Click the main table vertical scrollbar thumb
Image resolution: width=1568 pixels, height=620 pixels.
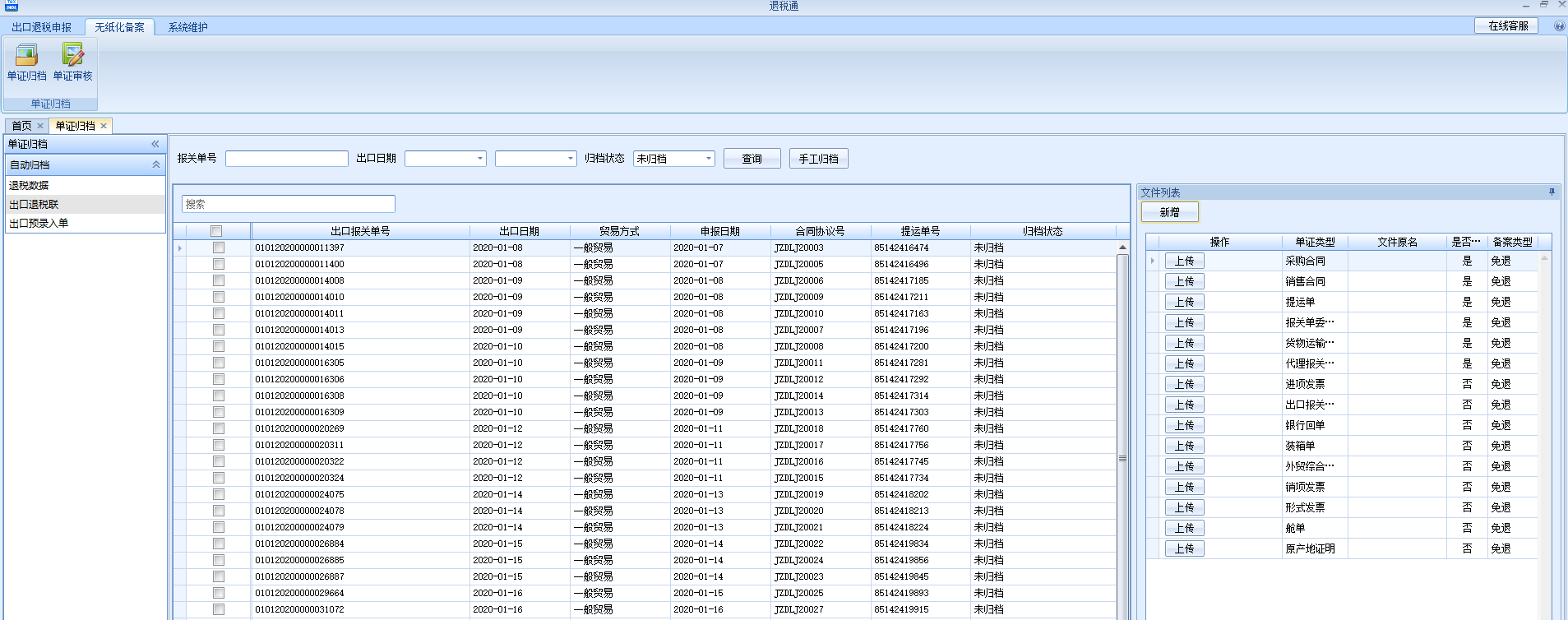click(1122, 436)
